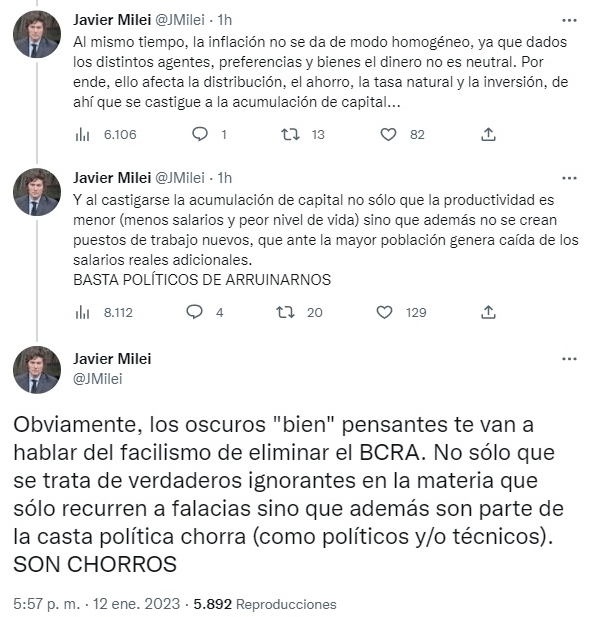This screenshot has height=617, width=593.
Task: Like the first tweet with 82 likes
Action: click(388, 135)
